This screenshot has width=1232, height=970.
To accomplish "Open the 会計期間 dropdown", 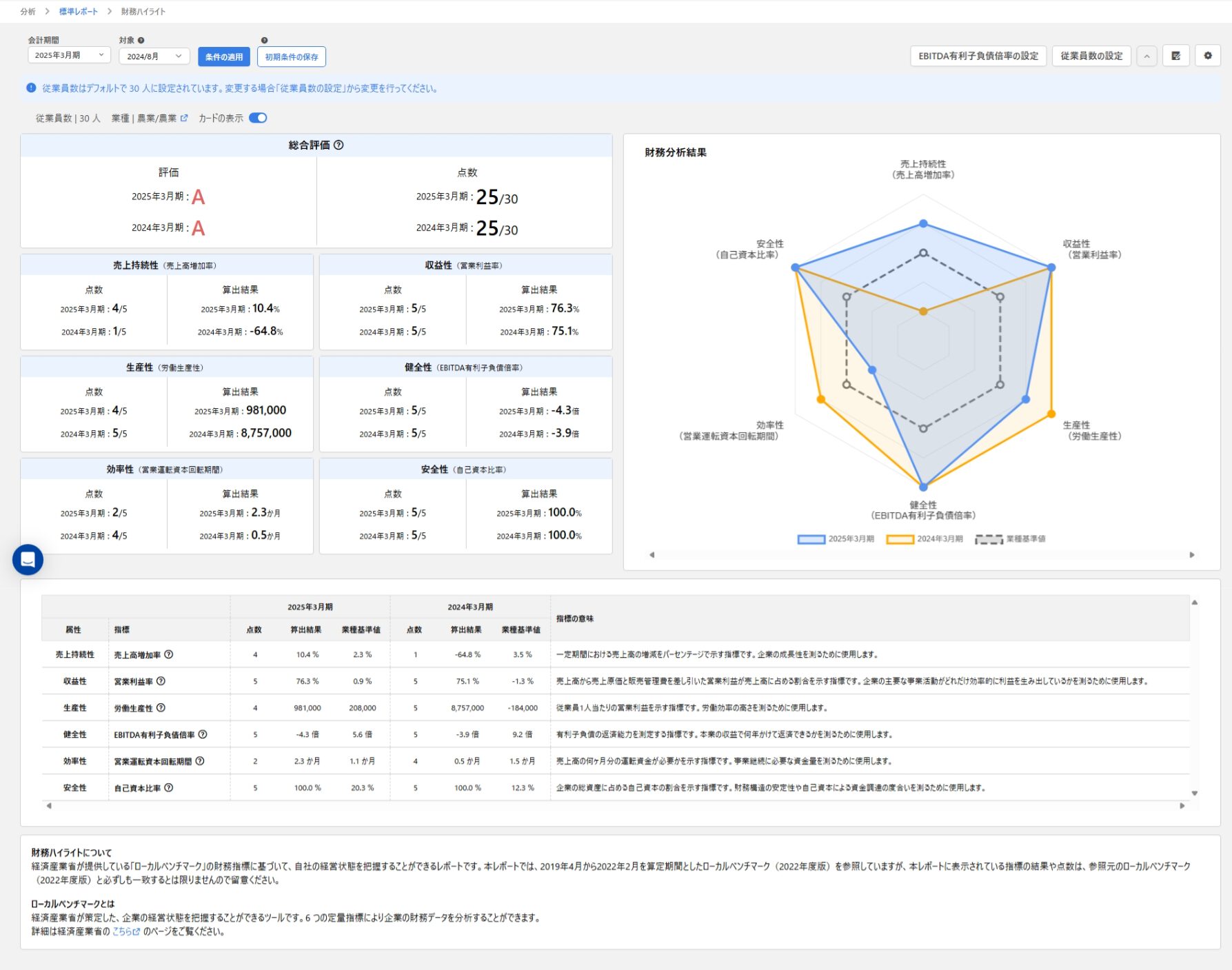I will [69, 55].
